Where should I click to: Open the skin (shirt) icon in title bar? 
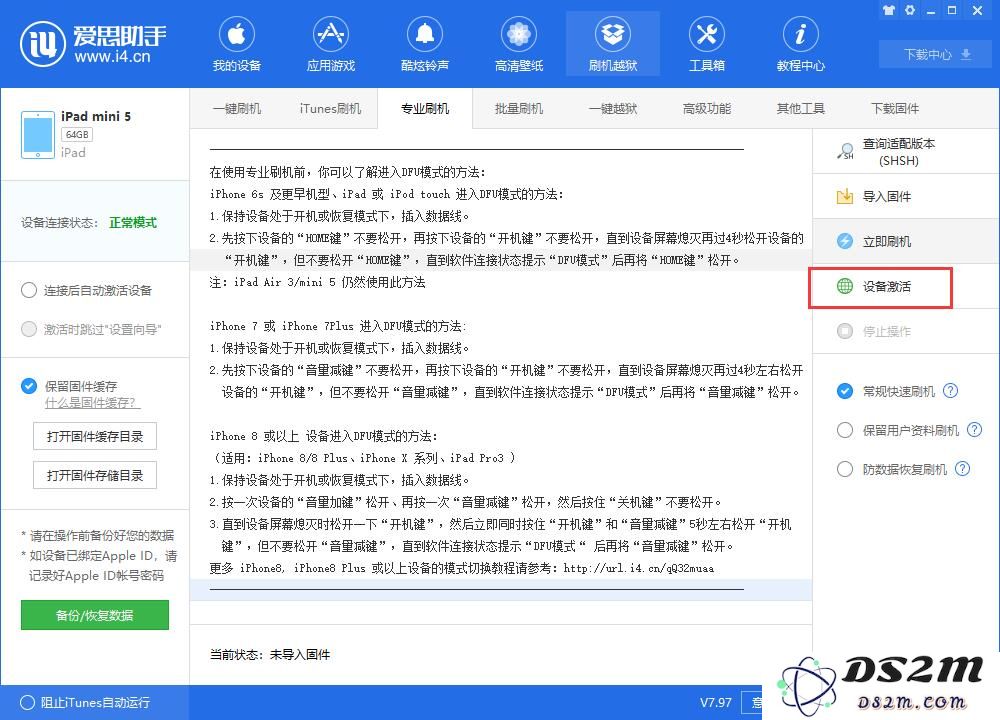(888, 10)
